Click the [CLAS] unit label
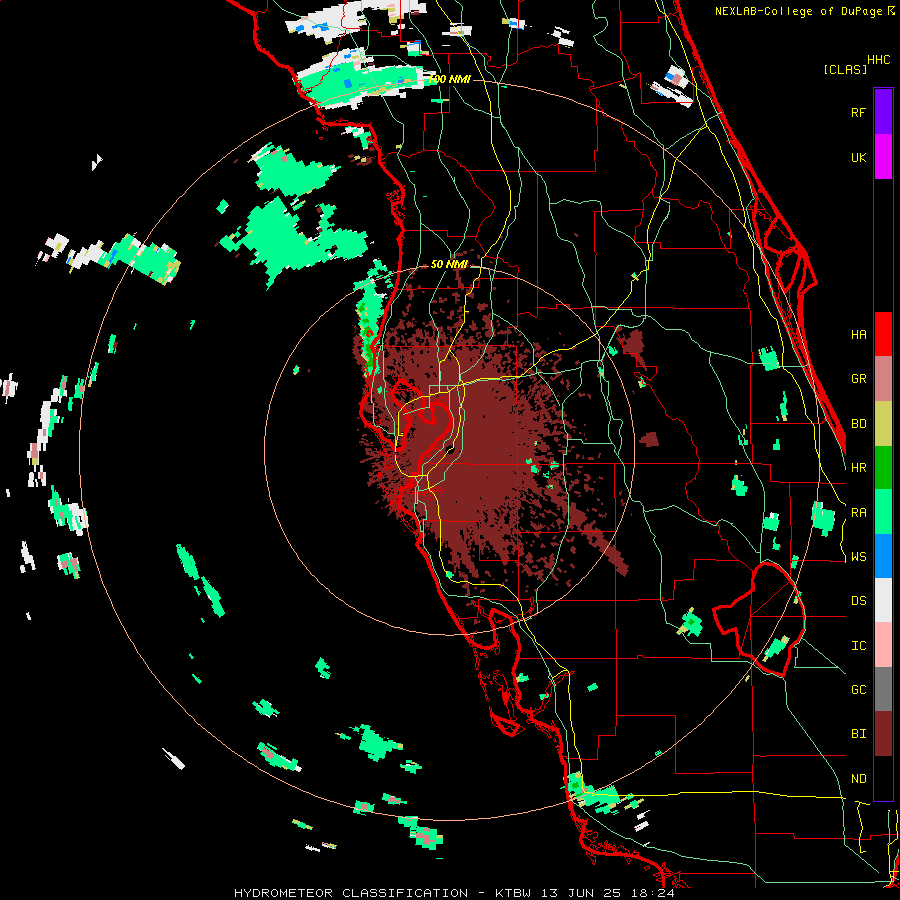The width and height of the screenshot is (900, 900). click(845, 69)
